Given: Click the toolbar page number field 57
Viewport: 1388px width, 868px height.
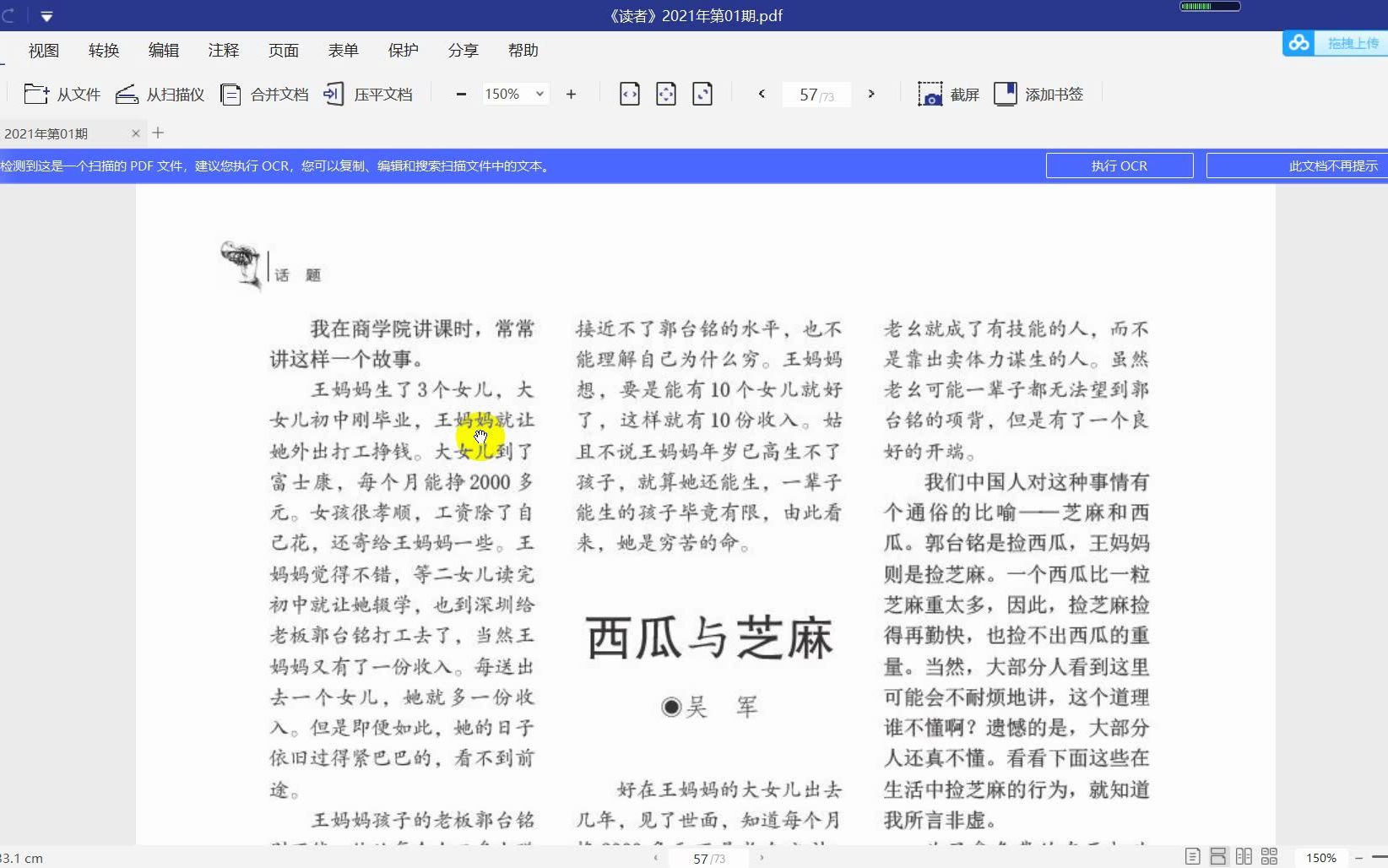Looking at the screenshot, I should [816, 95].
